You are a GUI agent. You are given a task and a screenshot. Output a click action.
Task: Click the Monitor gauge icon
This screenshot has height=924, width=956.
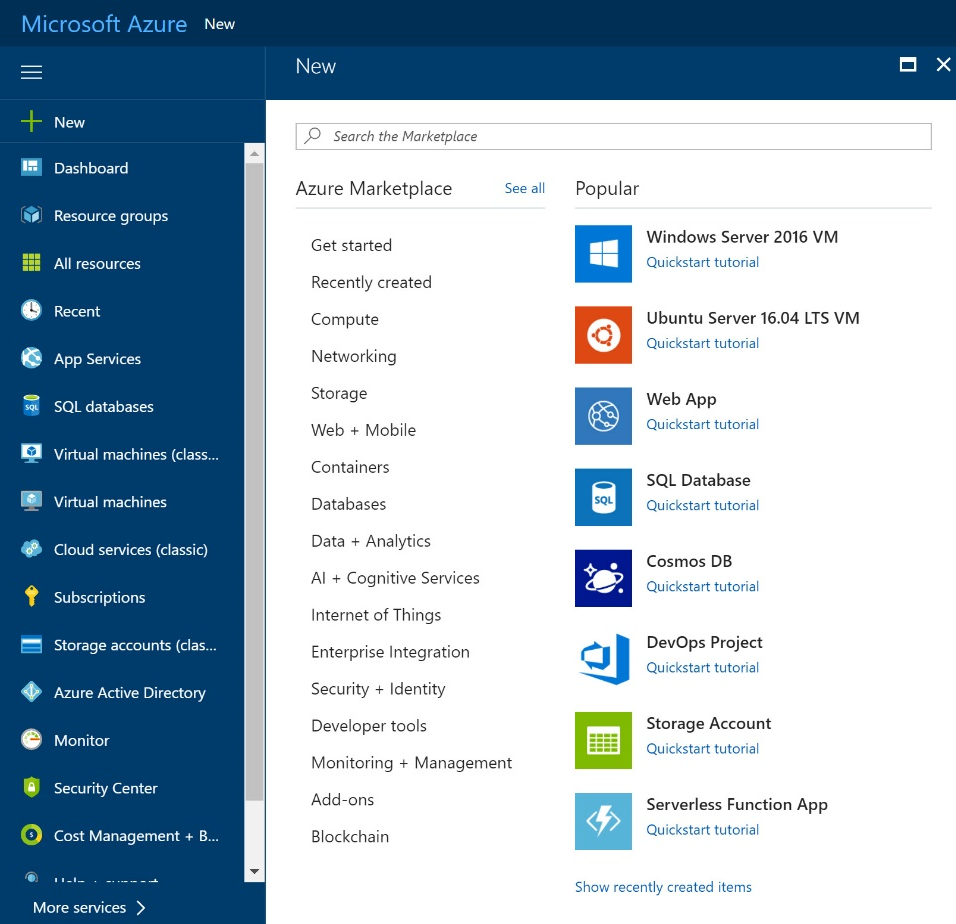pyautogui.click(x=31, y=739)
